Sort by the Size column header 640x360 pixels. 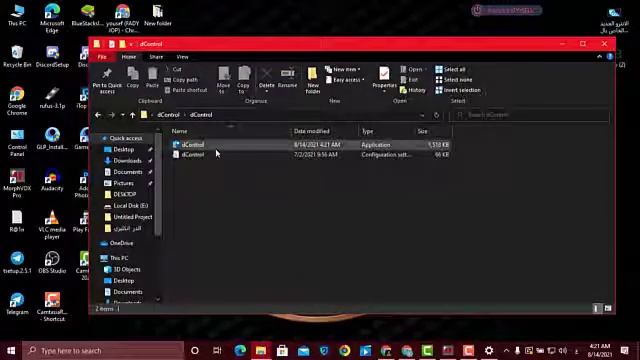tap(422, 131)
